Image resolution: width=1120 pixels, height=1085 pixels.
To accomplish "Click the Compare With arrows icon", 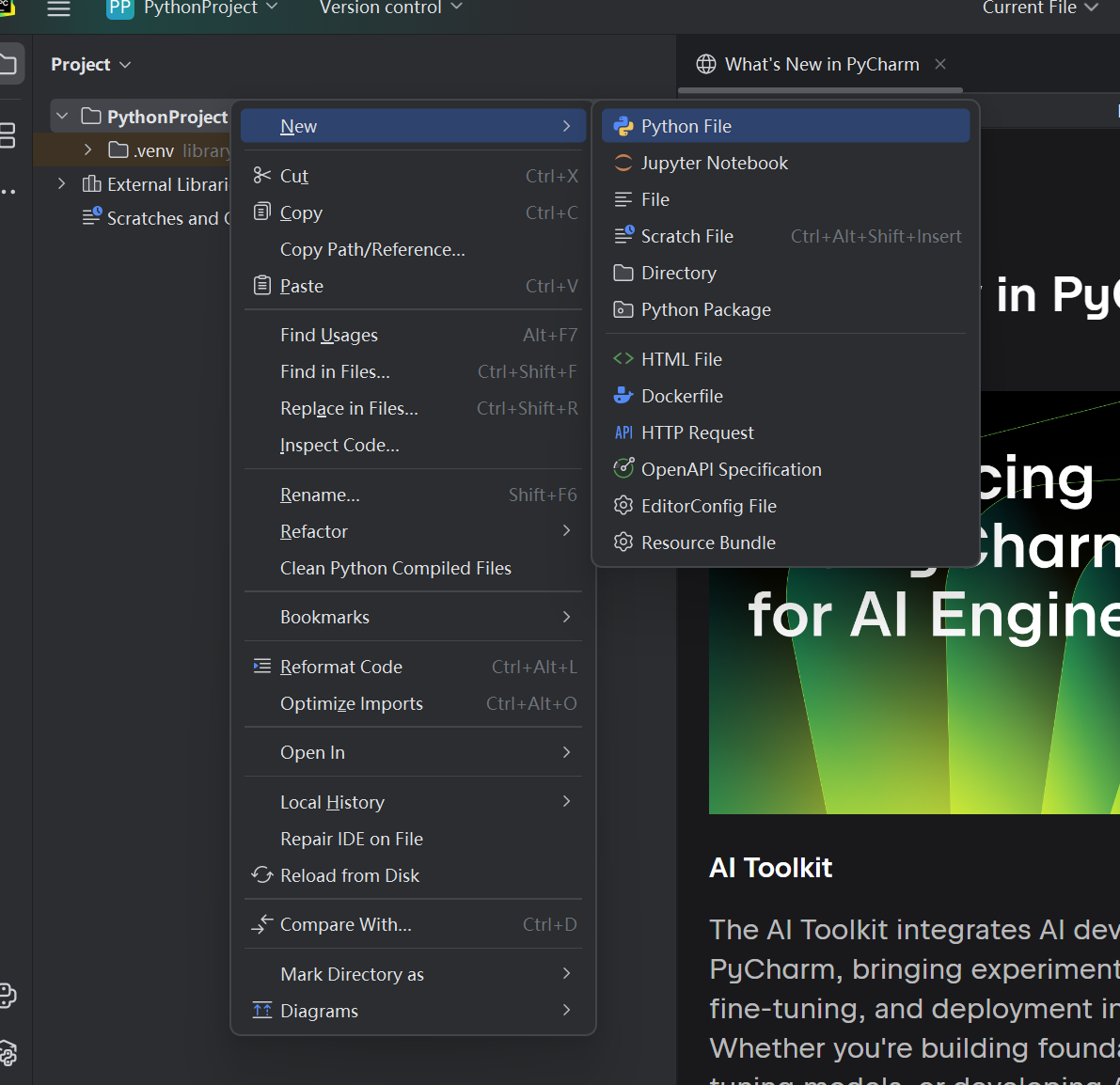I will pos(262,924).
